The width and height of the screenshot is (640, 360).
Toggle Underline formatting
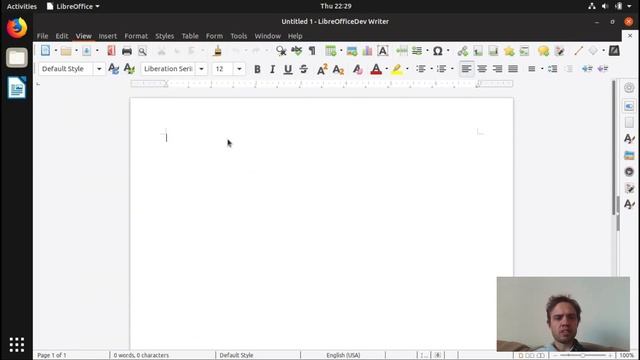tap(288, 69)
